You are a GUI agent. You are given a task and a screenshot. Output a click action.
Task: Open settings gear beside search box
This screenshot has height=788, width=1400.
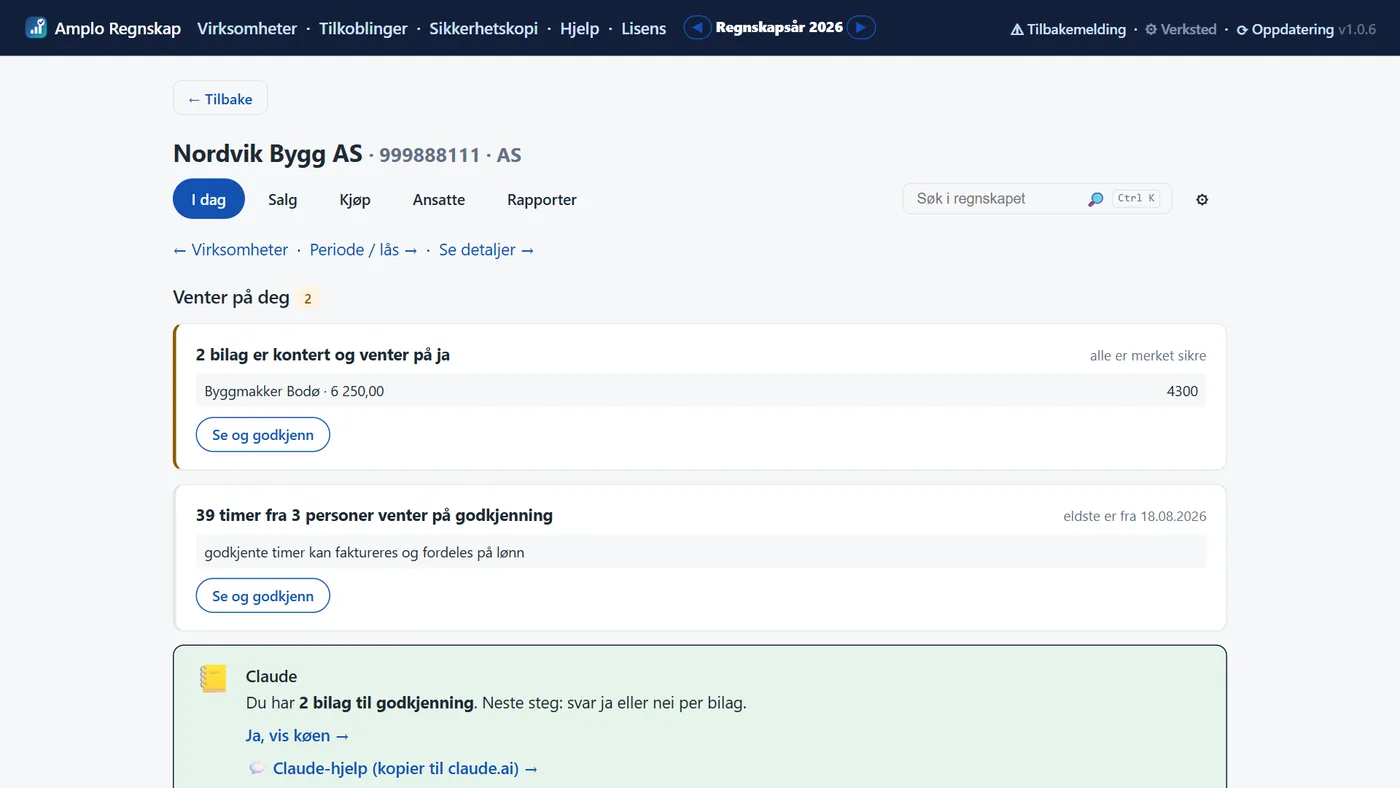(x=1202, y=199)
